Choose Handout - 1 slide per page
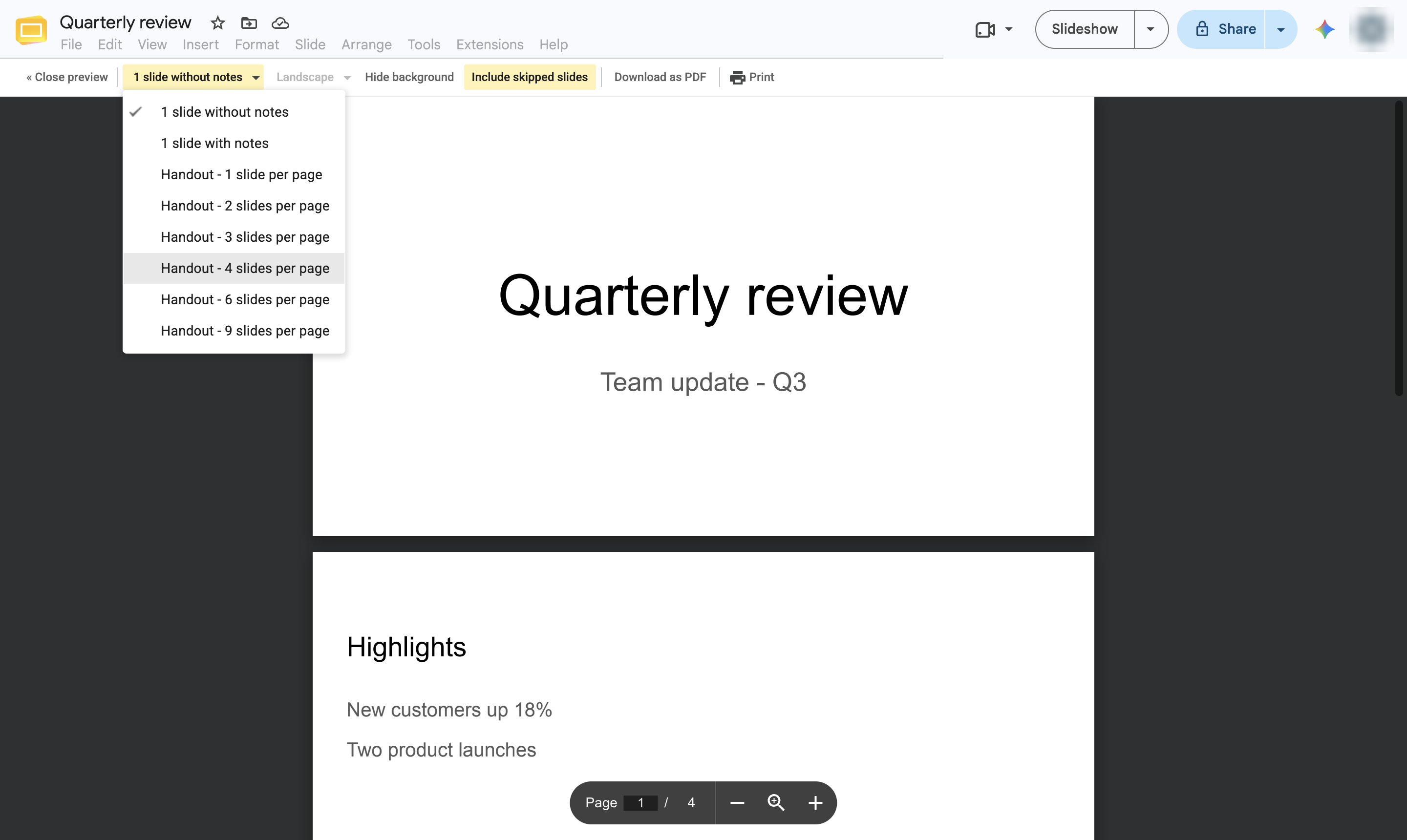 pos(234,174)
